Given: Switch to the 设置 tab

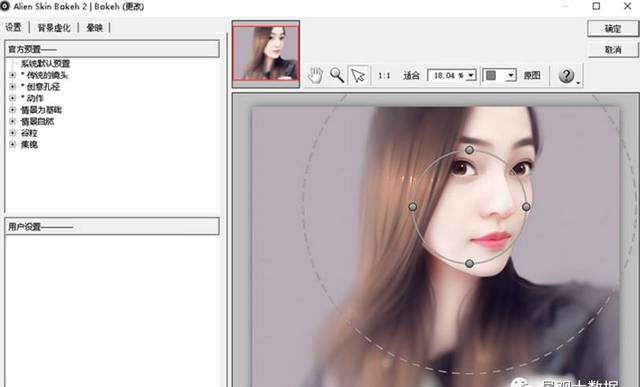Looking at the screenshot, I should click(x=13, y=27).
